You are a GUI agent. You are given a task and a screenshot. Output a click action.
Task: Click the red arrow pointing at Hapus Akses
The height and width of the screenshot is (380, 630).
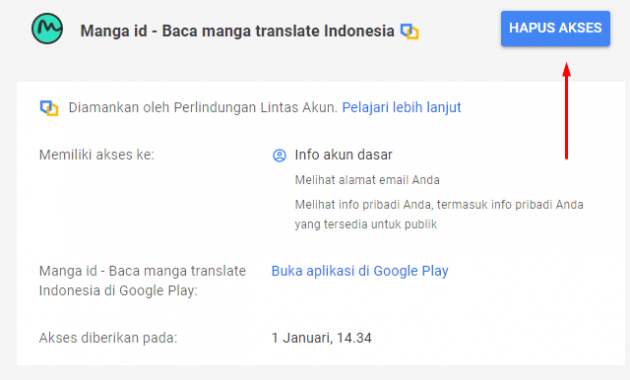click(x=567, y=110)
